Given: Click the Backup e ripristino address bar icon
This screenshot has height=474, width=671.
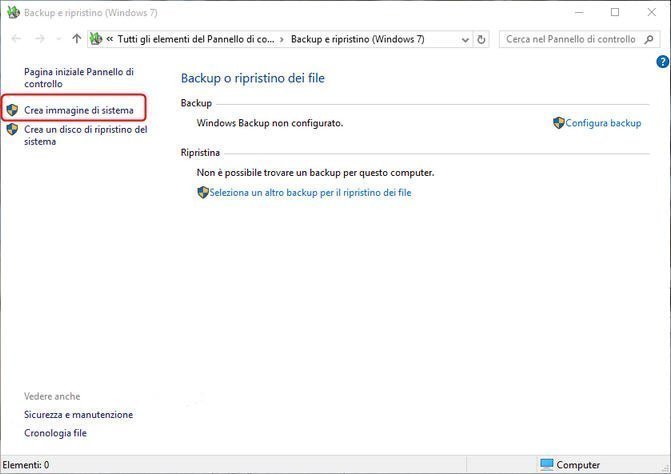Looking at the screenshot, I should (x=96, y=39).
